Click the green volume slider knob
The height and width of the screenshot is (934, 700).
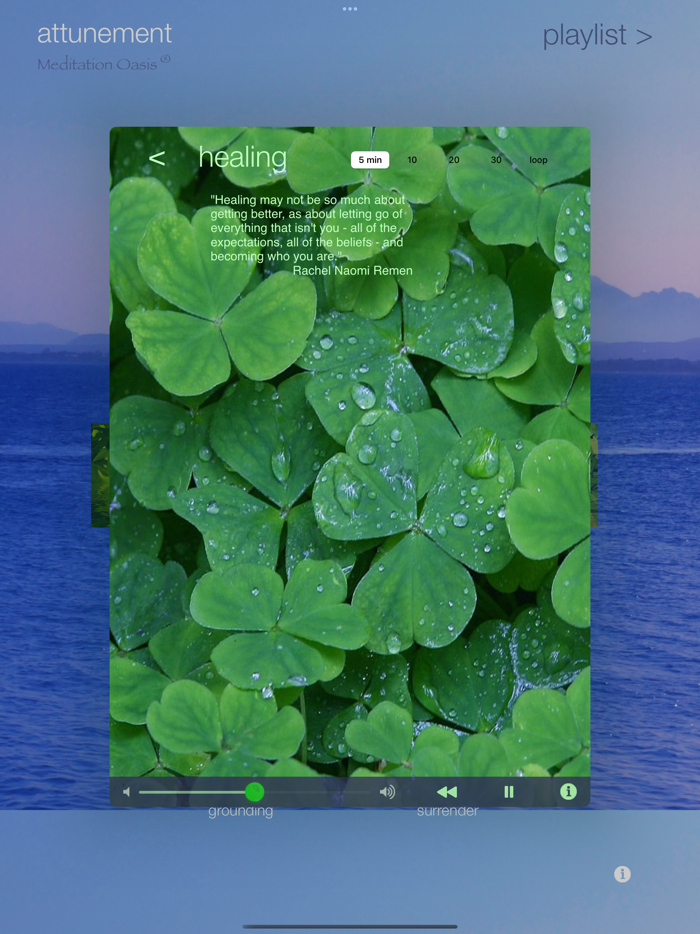click(x=254, y=792)
